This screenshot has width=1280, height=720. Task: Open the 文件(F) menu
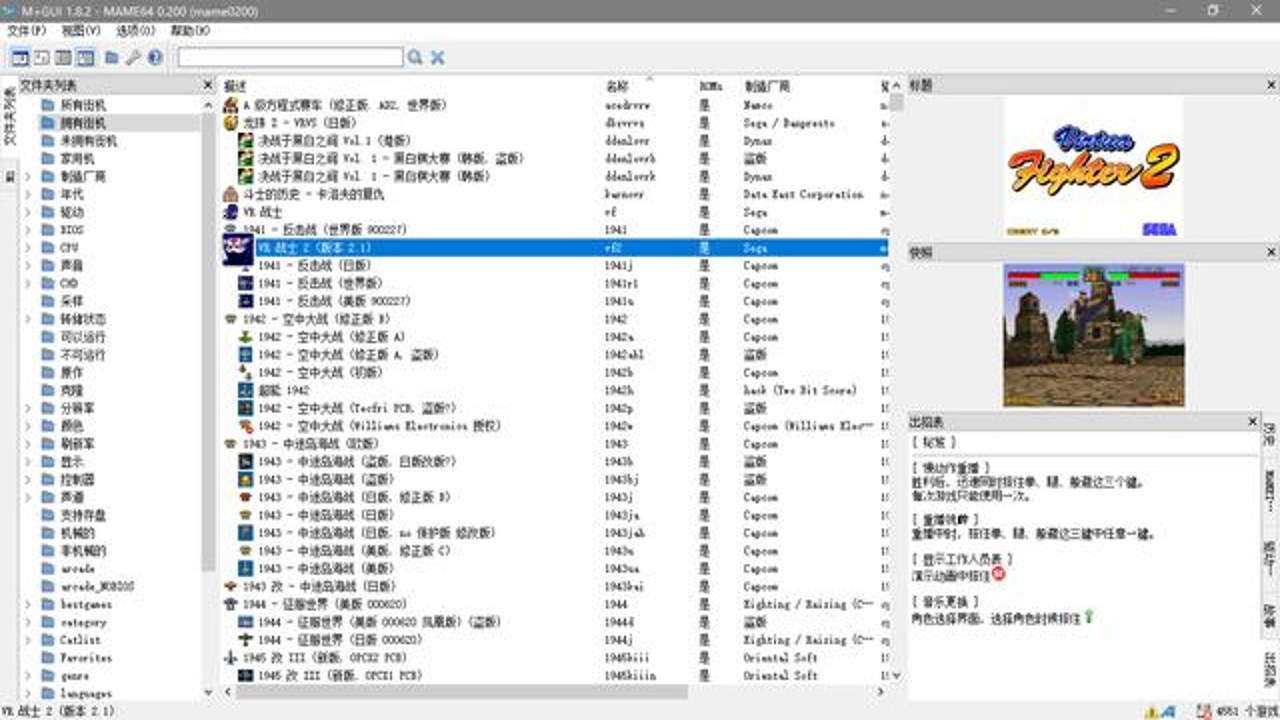pos(27,31)
